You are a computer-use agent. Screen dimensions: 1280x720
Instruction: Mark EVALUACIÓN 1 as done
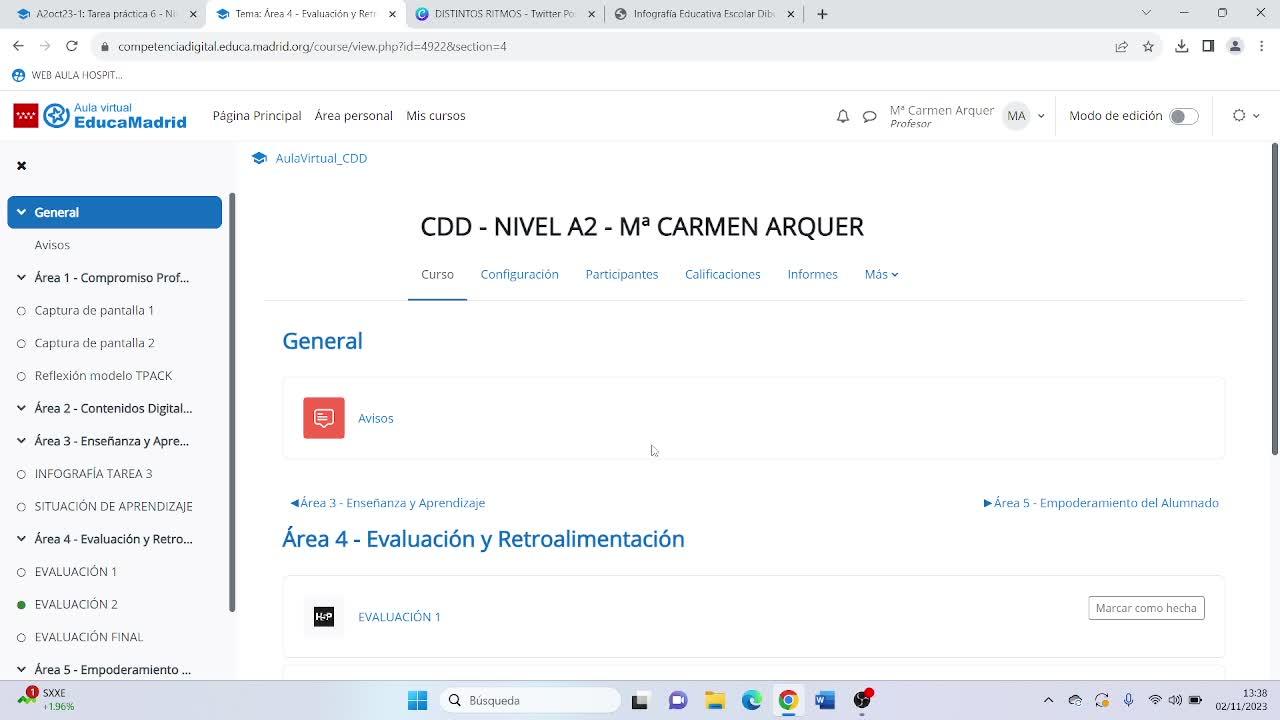click(1146, 608)
